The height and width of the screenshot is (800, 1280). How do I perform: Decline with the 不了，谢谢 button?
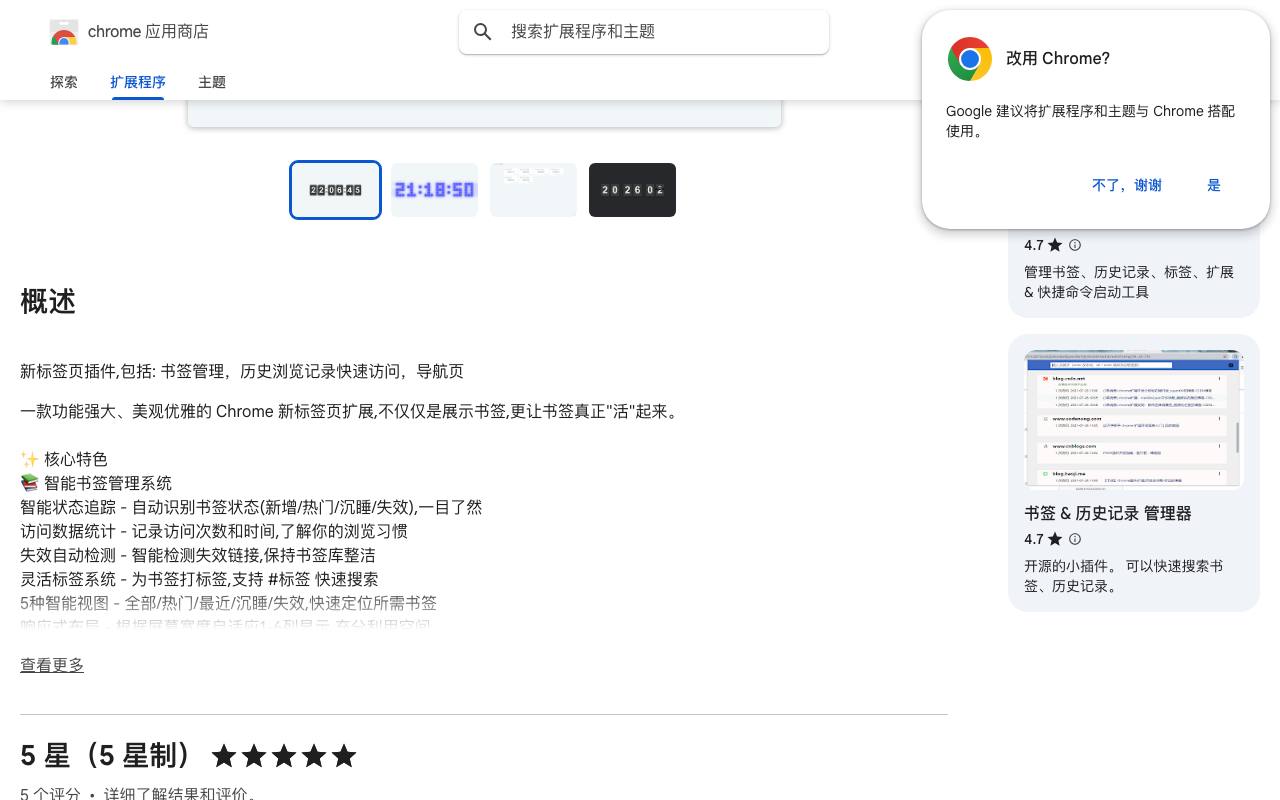point(1127,185)
